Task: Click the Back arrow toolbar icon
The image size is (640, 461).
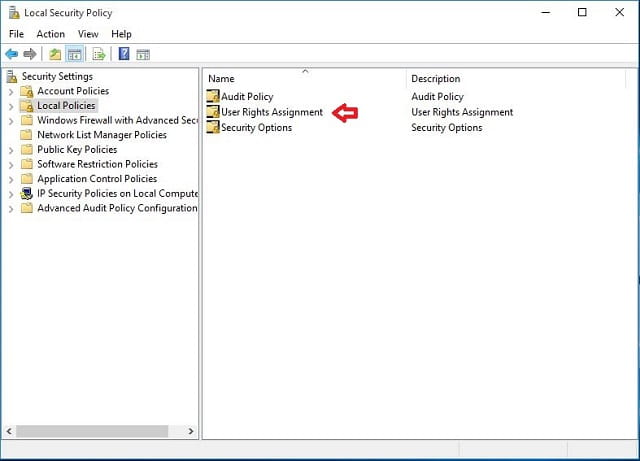Action: (11, 54)
